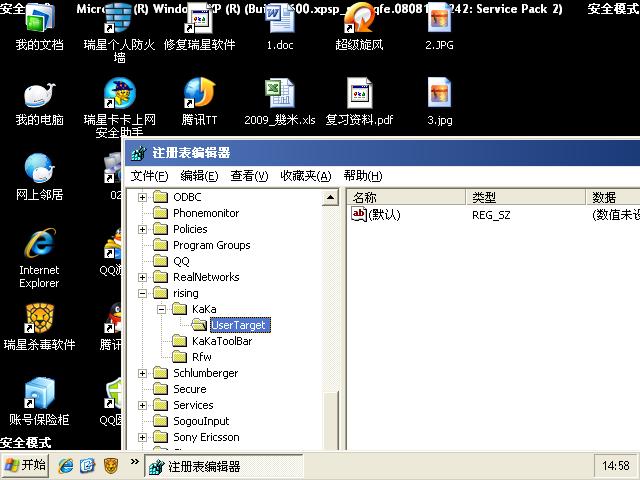Collapse the rising registry key
This screenshot has width=640, height=480.
pos(142,293)
